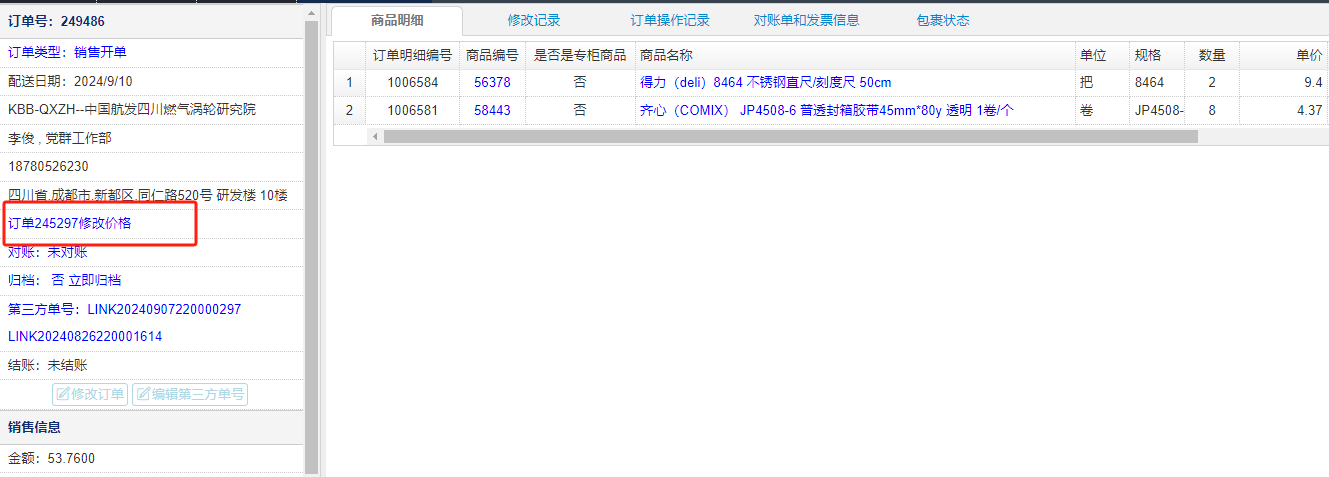Select order detail number 1006584

coord(413,82)
